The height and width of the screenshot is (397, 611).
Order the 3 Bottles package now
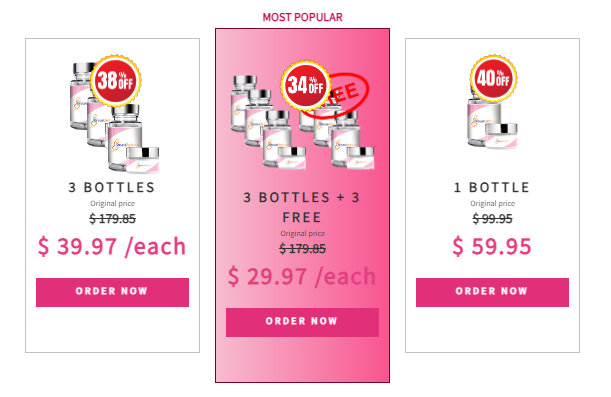tap(112, 292)
